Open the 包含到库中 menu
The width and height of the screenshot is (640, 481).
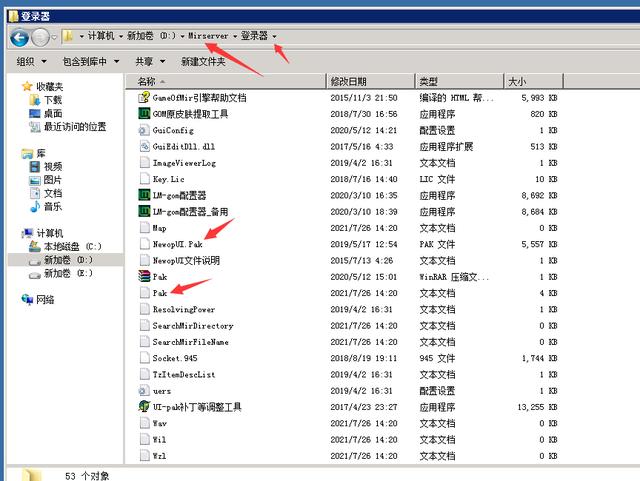click(90, 61)
